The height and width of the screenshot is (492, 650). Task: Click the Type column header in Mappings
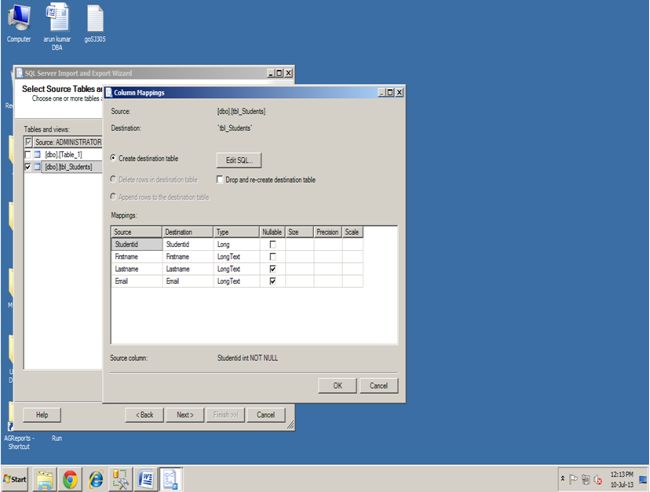point(236,232)
